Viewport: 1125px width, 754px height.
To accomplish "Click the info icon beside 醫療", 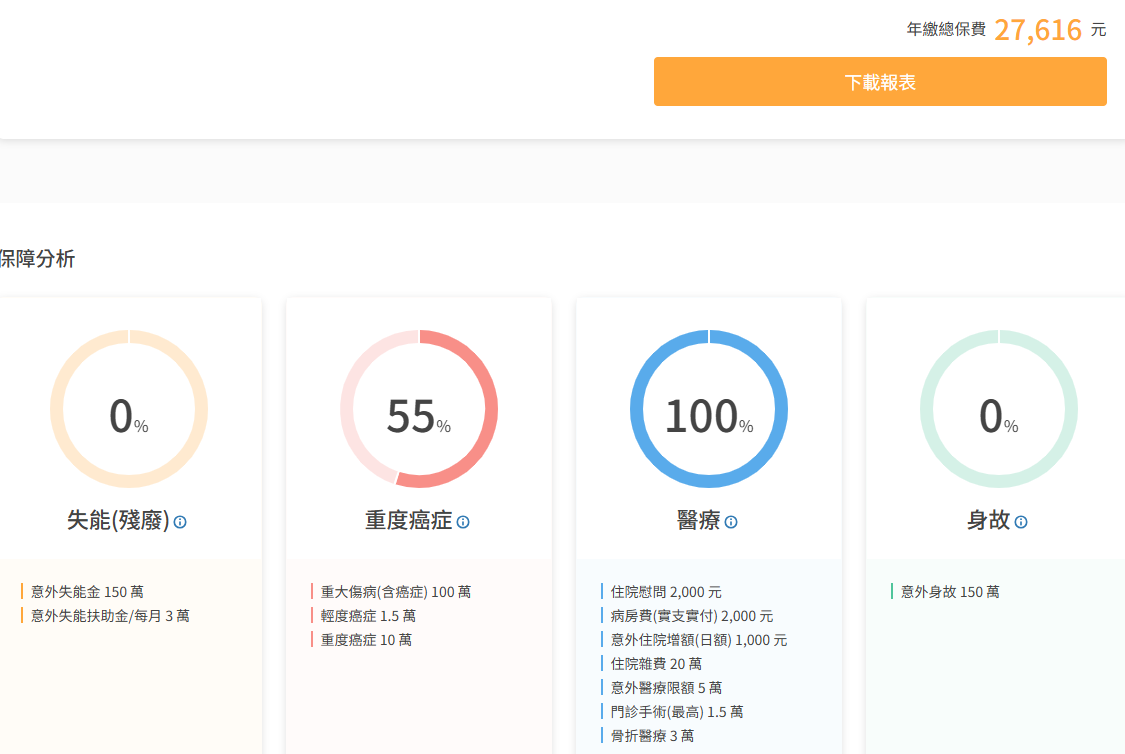I will (x=731, y=522).
